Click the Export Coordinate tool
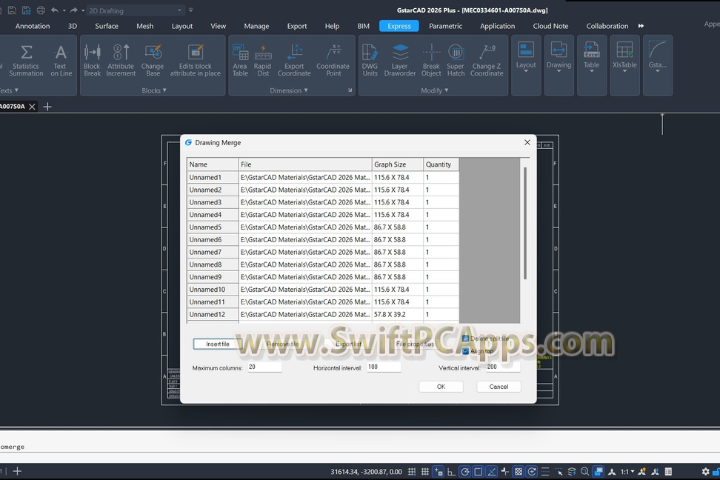 tap(294, 60)
